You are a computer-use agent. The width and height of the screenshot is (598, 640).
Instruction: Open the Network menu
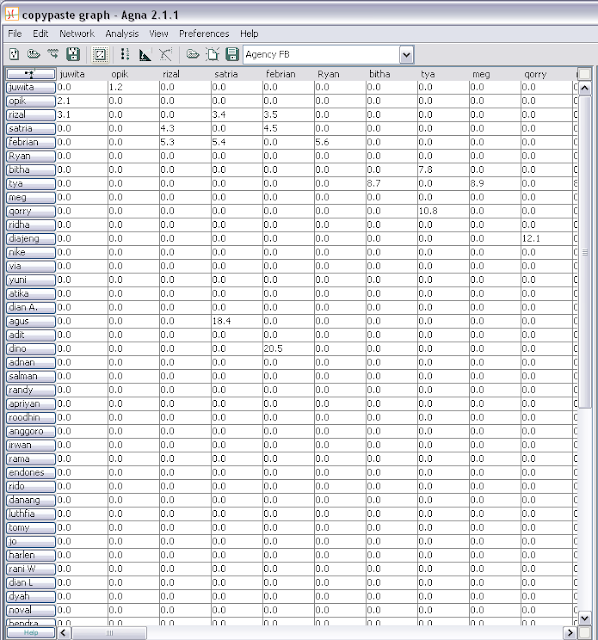pyautogui.click(x=77, y=33)
